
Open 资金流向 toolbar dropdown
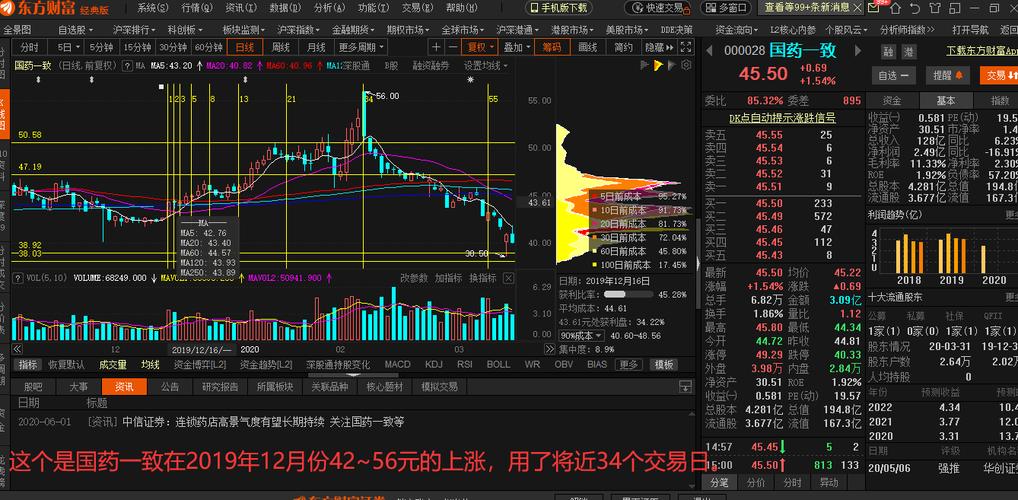pyautogui.click(x=737, y=30)
